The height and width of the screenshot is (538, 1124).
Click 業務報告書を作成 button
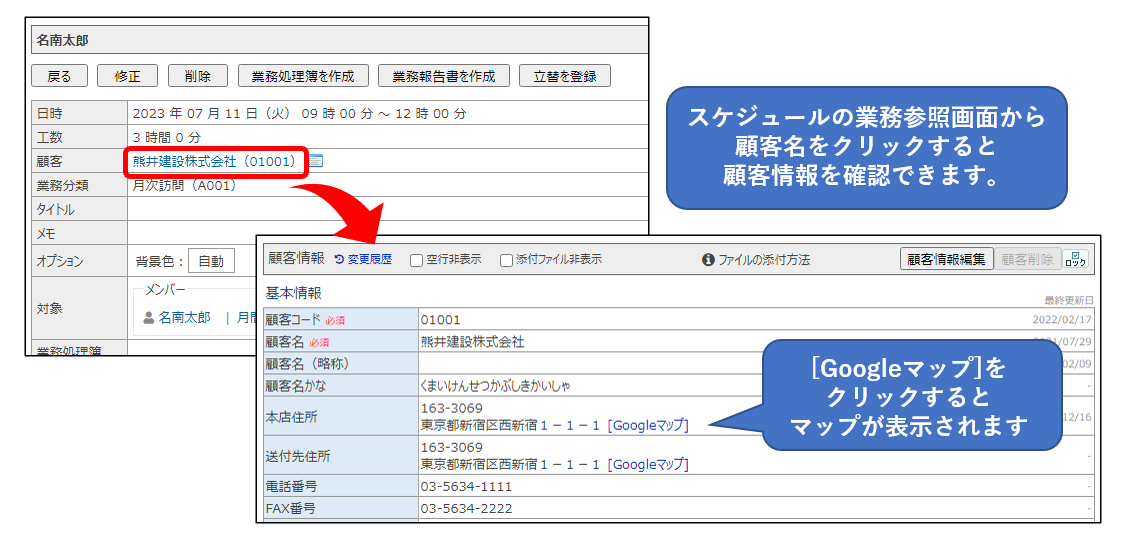coord(443,76)
